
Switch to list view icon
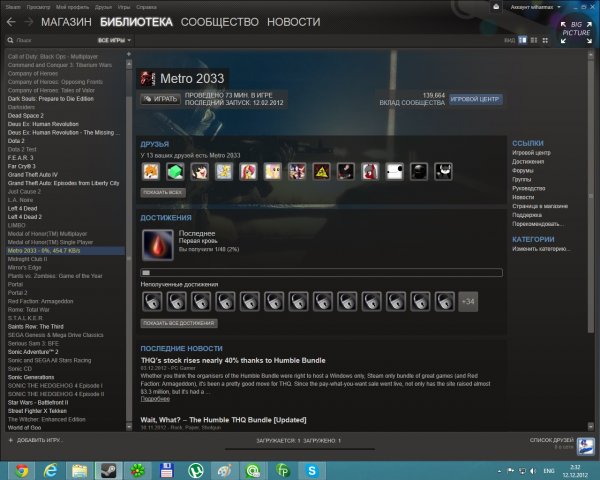(x=534, y=40)
